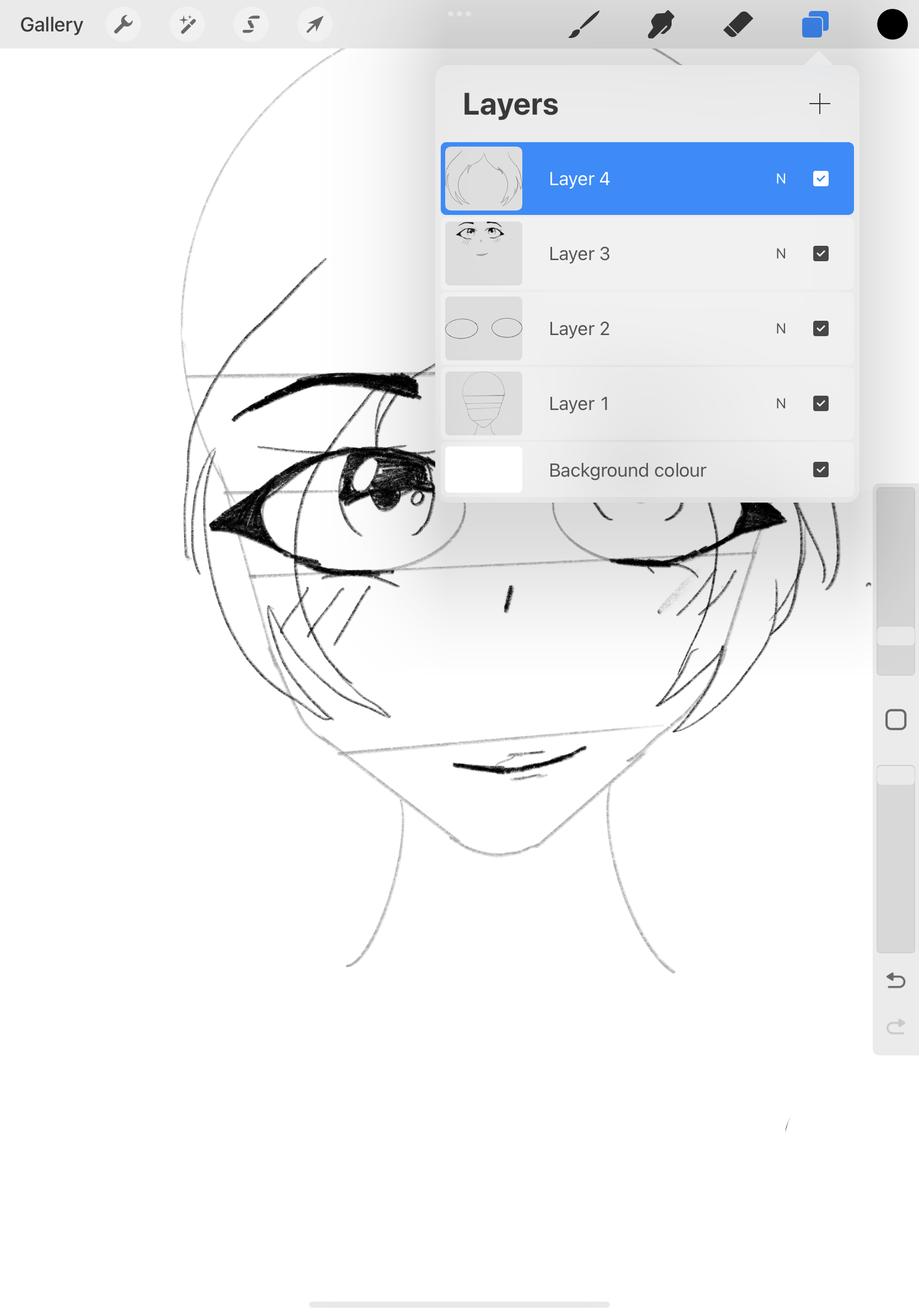
Task: Open the Actions menu wrench icon
Action: (123, 24)
